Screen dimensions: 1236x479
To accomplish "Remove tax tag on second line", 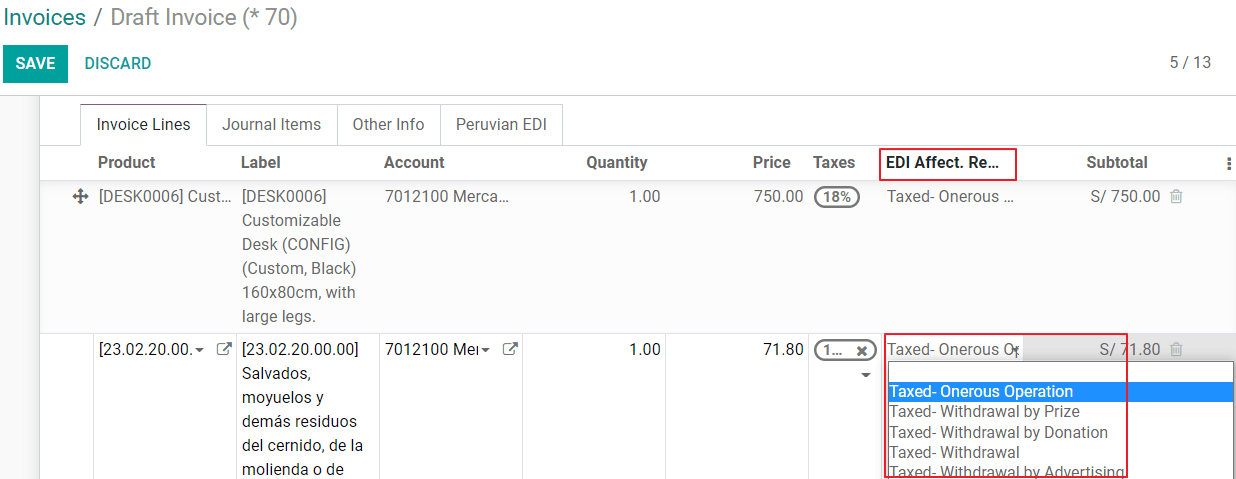I will coord(861,351).
